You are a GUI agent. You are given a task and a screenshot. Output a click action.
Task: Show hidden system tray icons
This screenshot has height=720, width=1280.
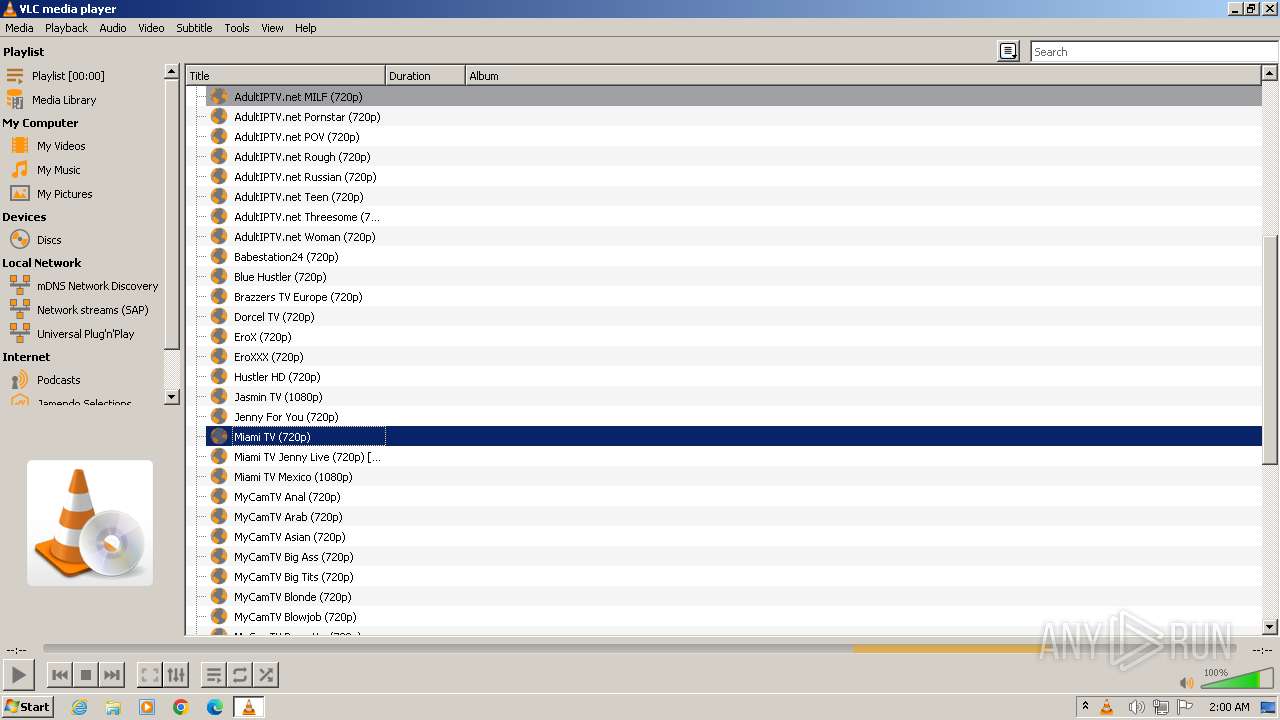click(1085, 707)
